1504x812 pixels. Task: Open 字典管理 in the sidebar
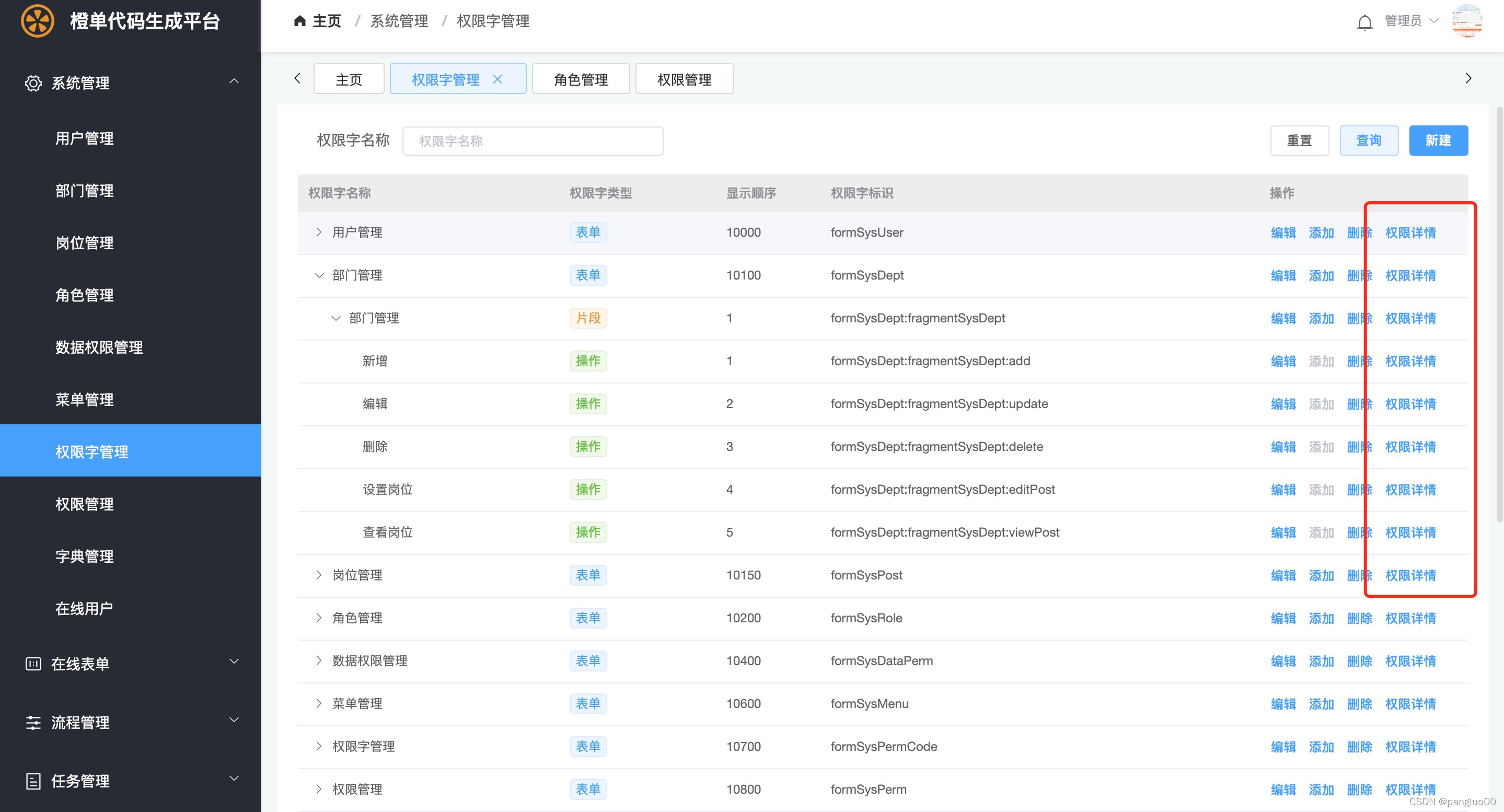pos(130,556)
